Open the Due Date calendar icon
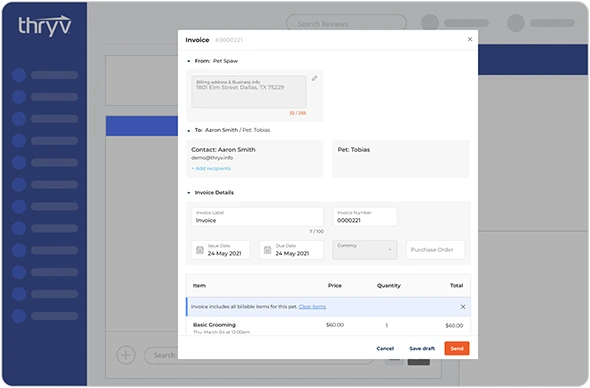The image size is (590, 388). click(x=268, y=250)
